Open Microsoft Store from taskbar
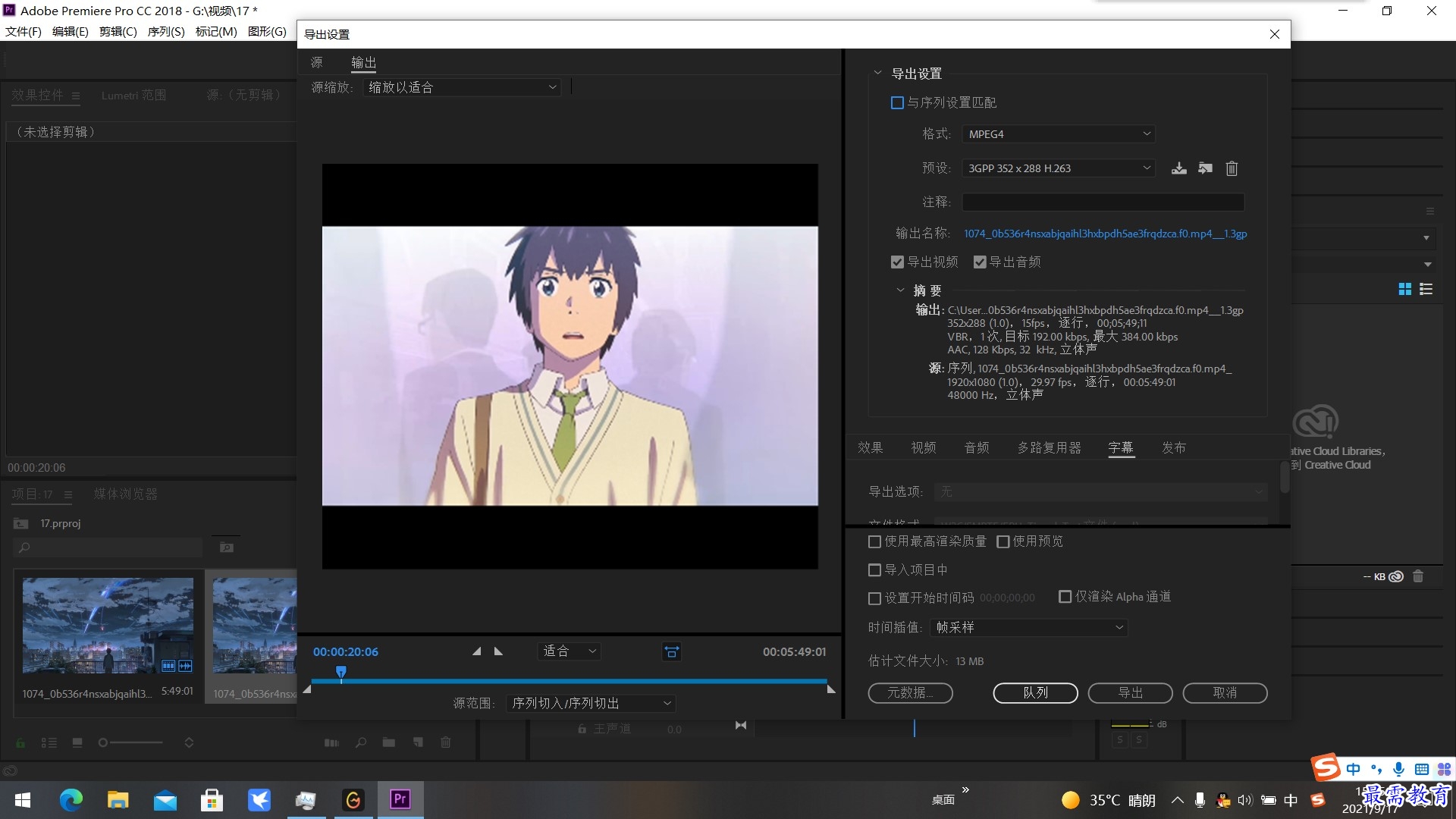The image size is (1456, 819). [x=212, y=799]
